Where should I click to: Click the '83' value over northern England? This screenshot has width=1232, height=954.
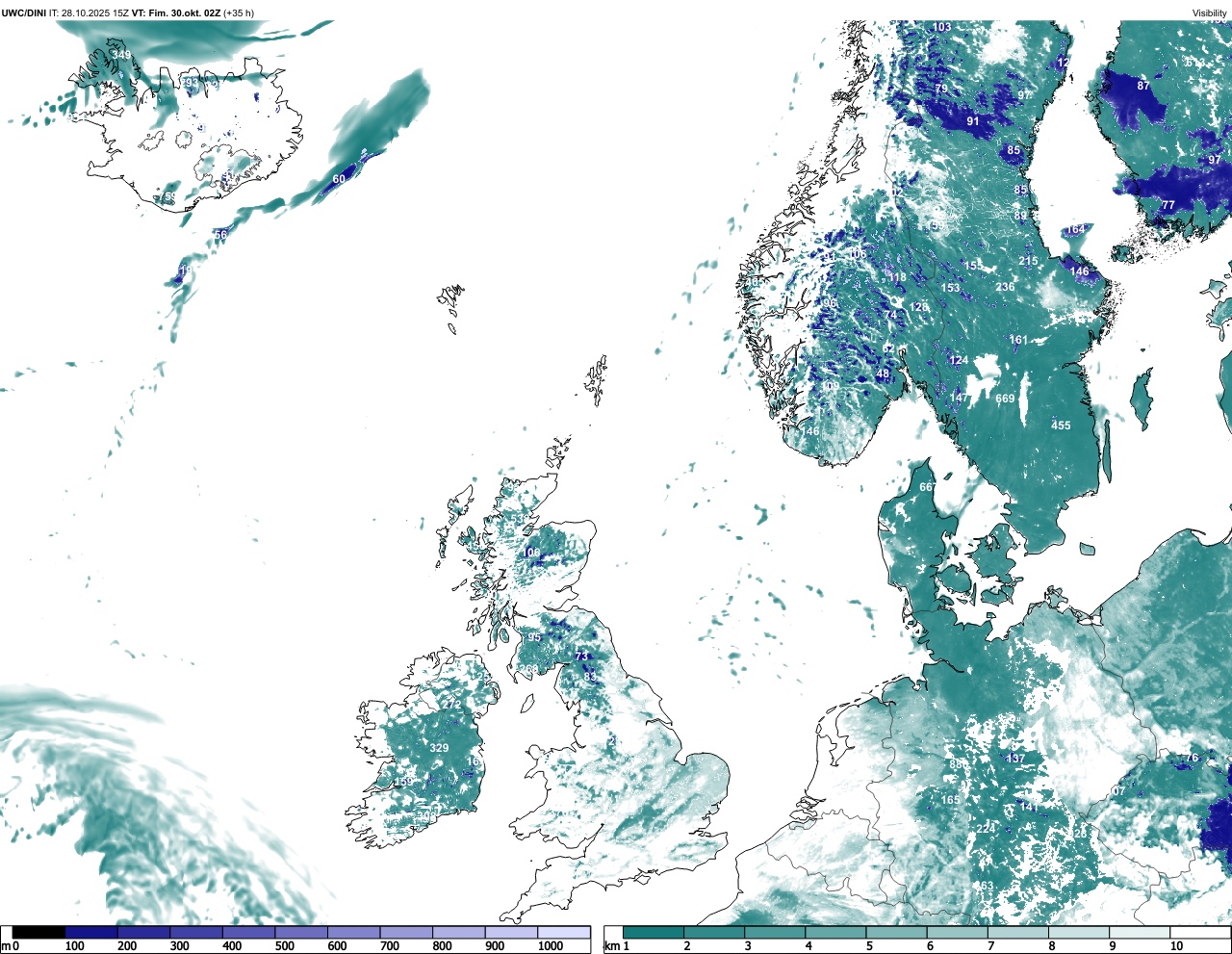click(590, 677)
